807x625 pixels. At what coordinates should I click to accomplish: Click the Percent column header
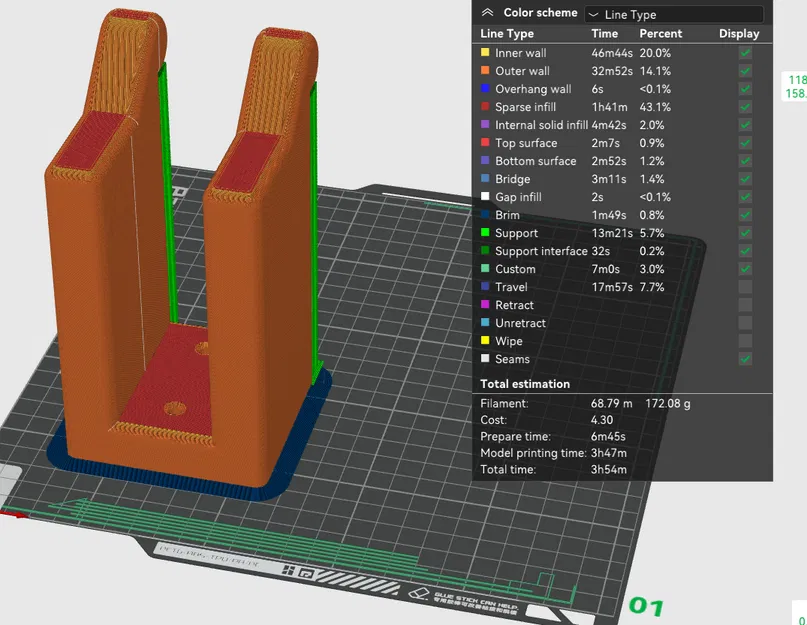[660, 33]
